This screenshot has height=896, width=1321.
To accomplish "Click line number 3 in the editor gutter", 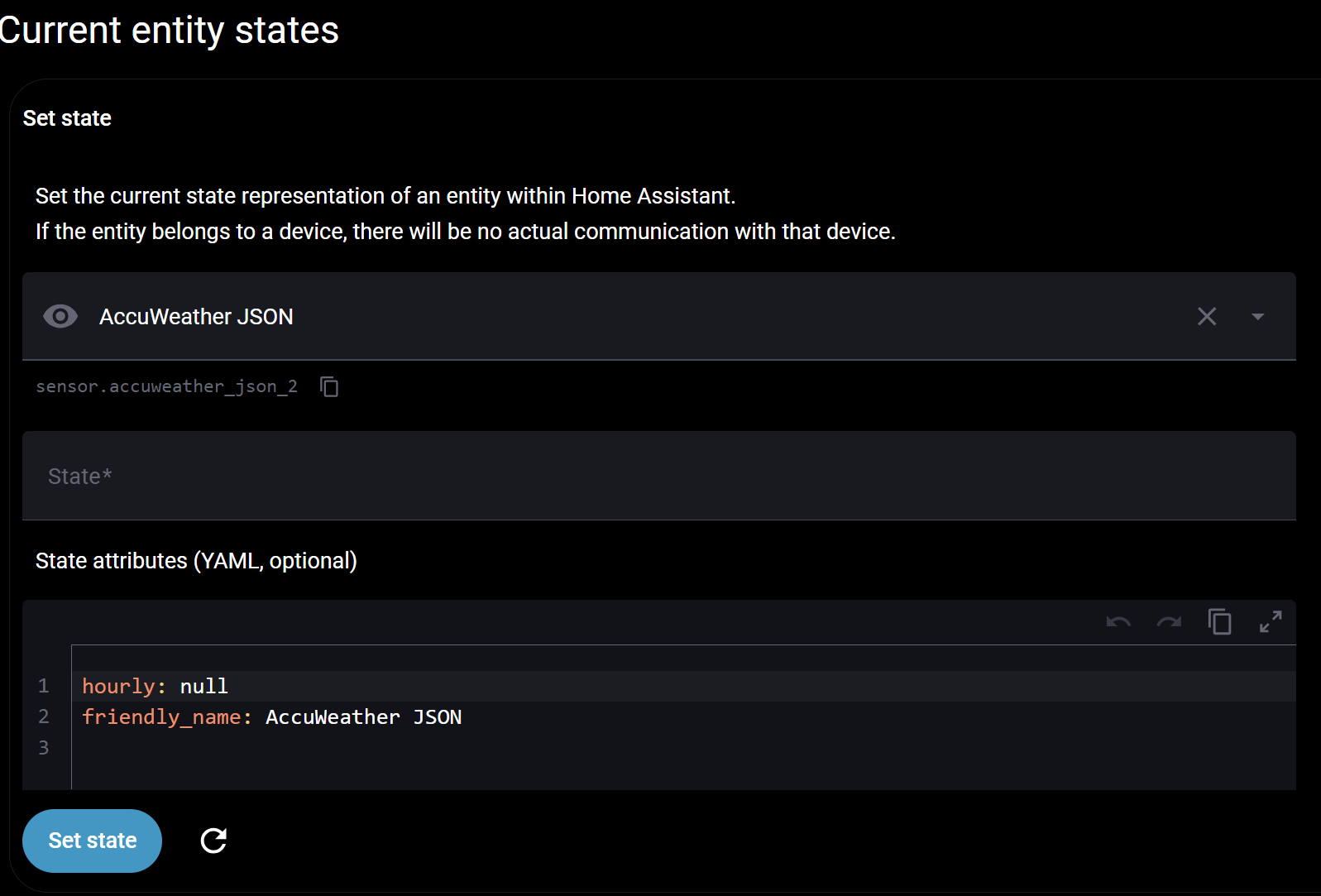I will pos(44,748).
